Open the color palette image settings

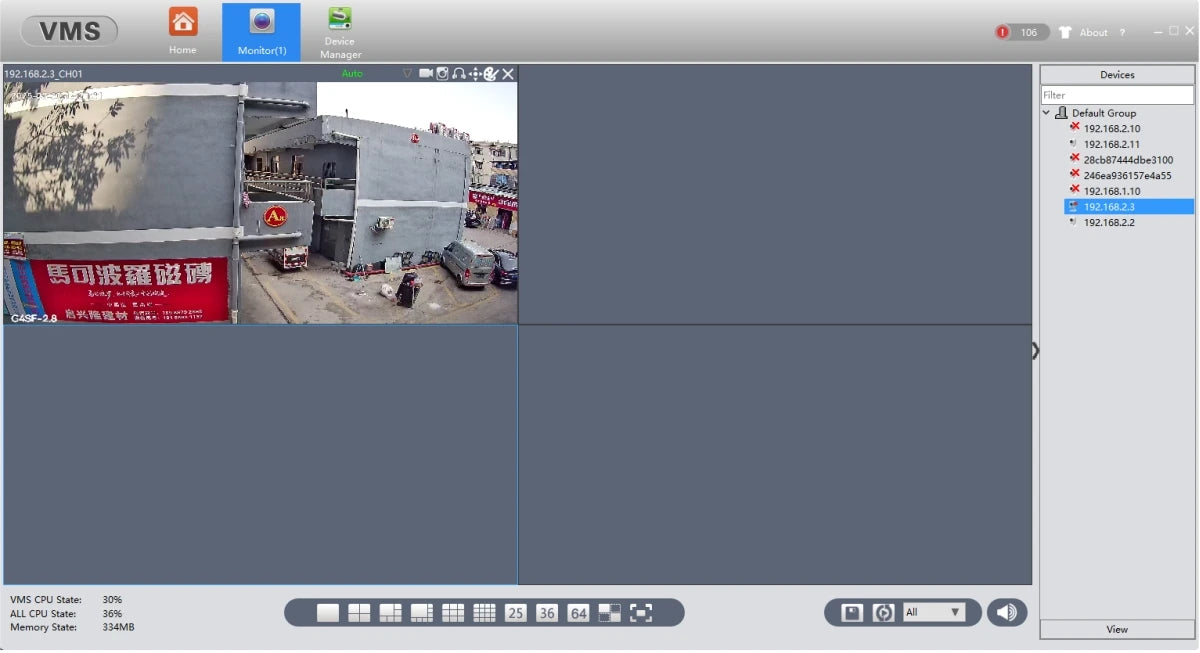pos(491,74)
